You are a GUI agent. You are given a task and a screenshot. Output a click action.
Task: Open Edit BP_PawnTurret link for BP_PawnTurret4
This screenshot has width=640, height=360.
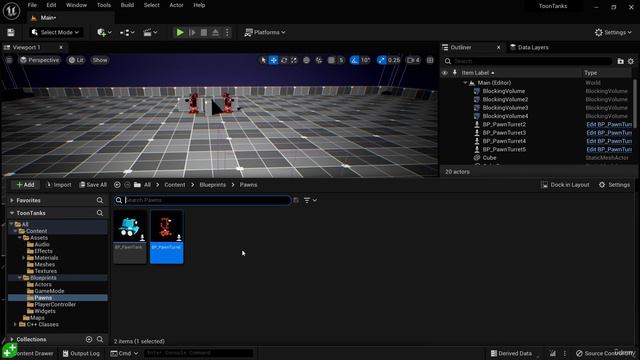coord(609,141)
